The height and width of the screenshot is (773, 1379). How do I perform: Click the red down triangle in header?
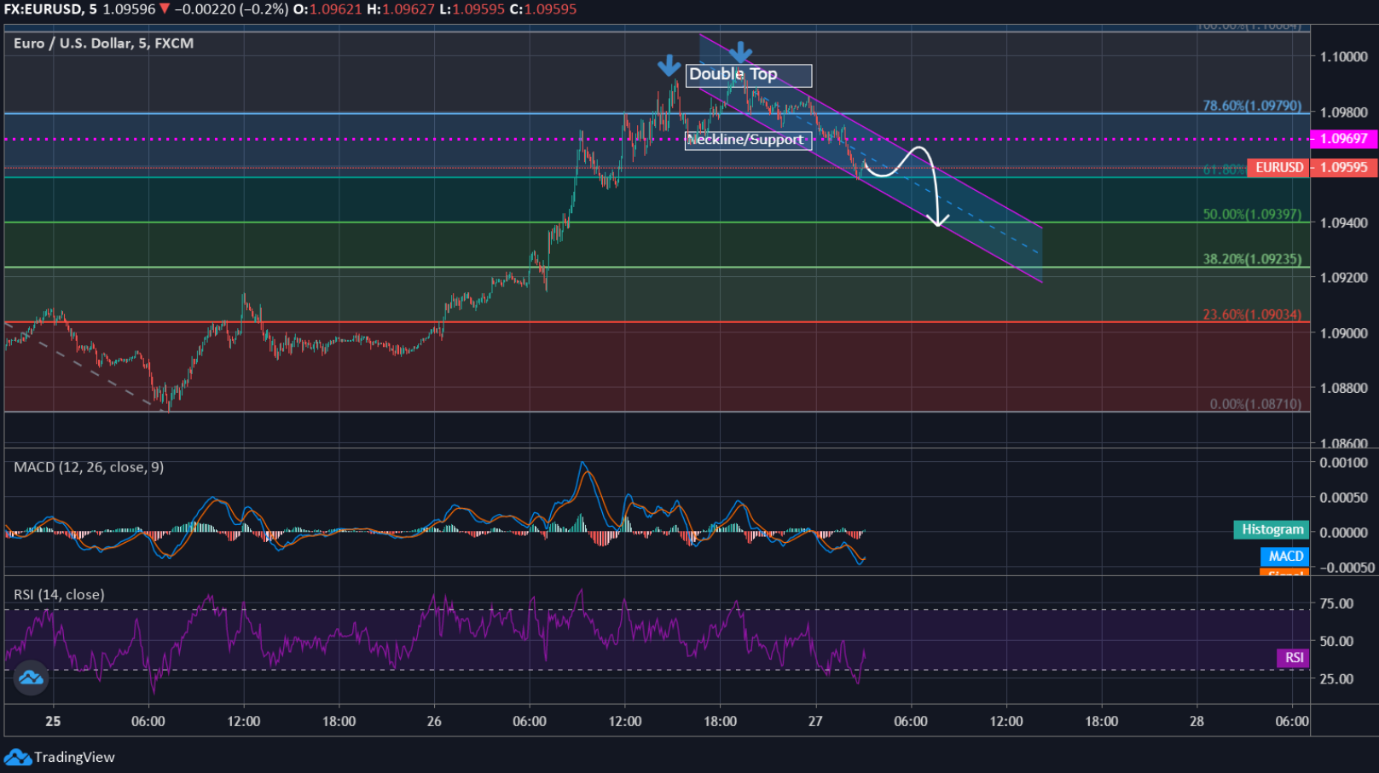pyautogui.click(x=164, y=9)
